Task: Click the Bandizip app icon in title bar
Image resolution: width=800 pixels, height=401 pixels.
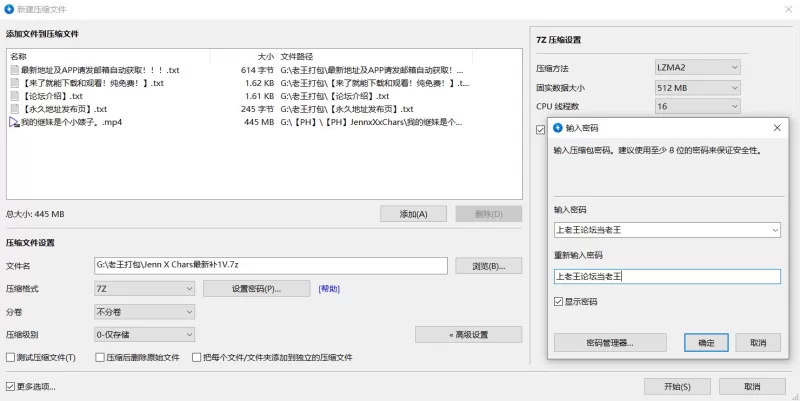Action: [x=9, y=9]
